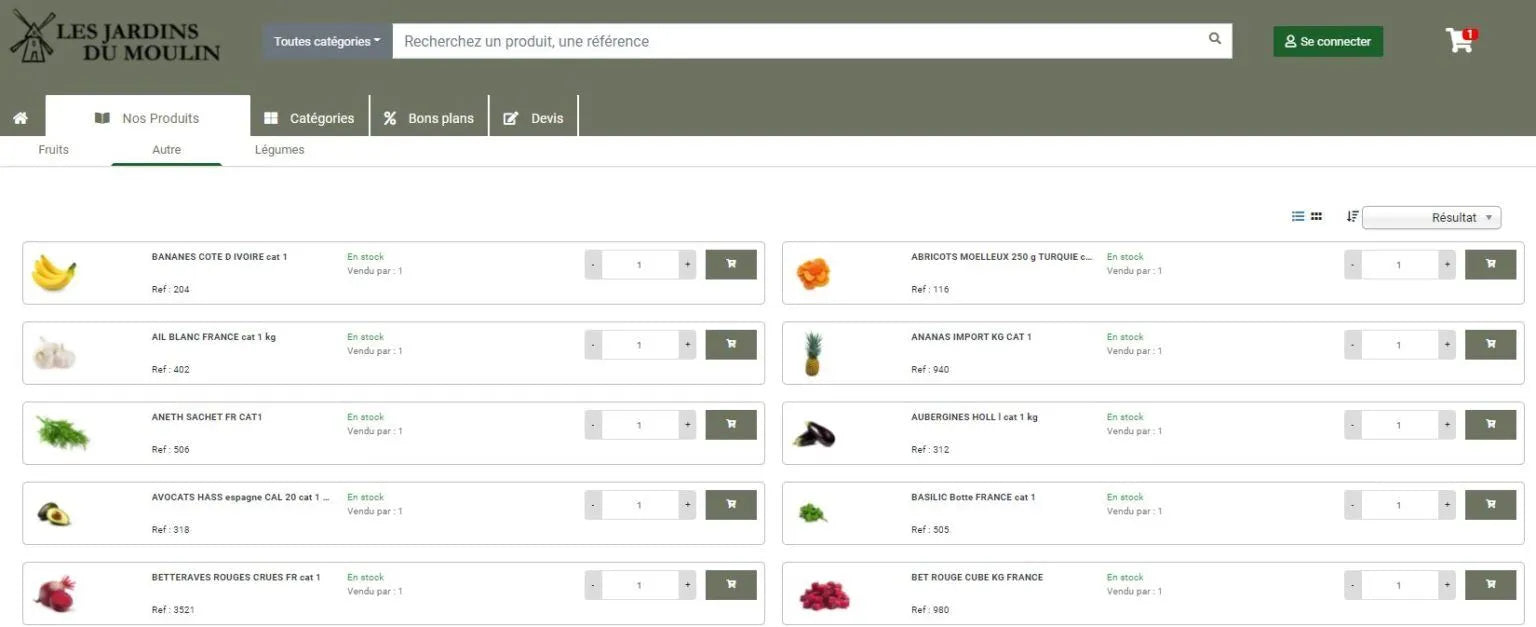
Task: Add Basilic Botte France to cart
Action: [x=1490, y=505]
